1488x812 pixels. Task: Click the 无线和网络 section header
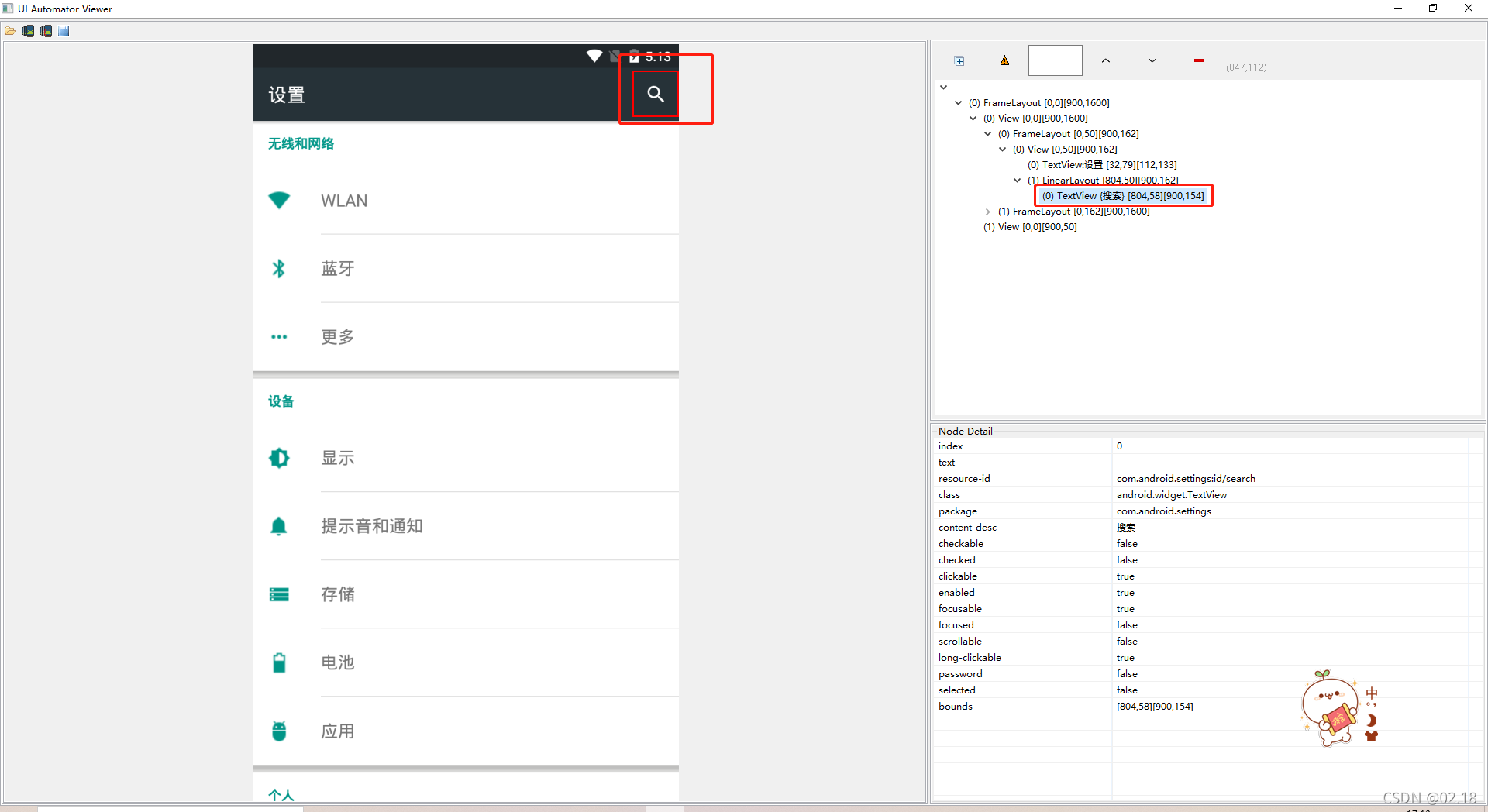pos(301,143)
